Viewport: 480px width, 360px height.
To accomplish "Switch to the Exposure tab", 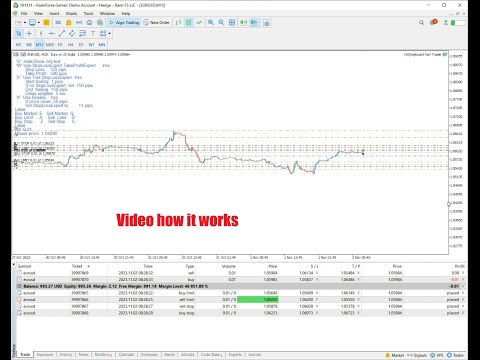I will click(45, 355).
